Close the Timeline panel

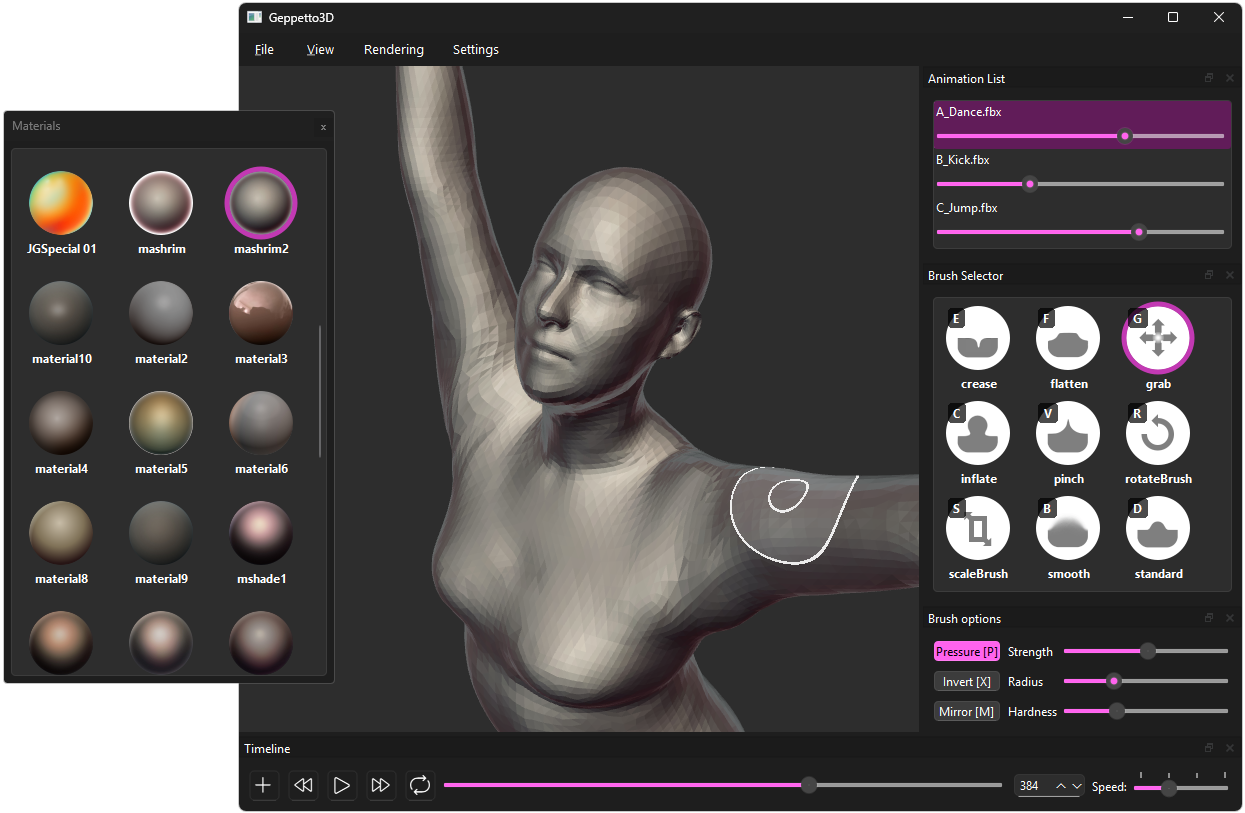click(1230, 748)
